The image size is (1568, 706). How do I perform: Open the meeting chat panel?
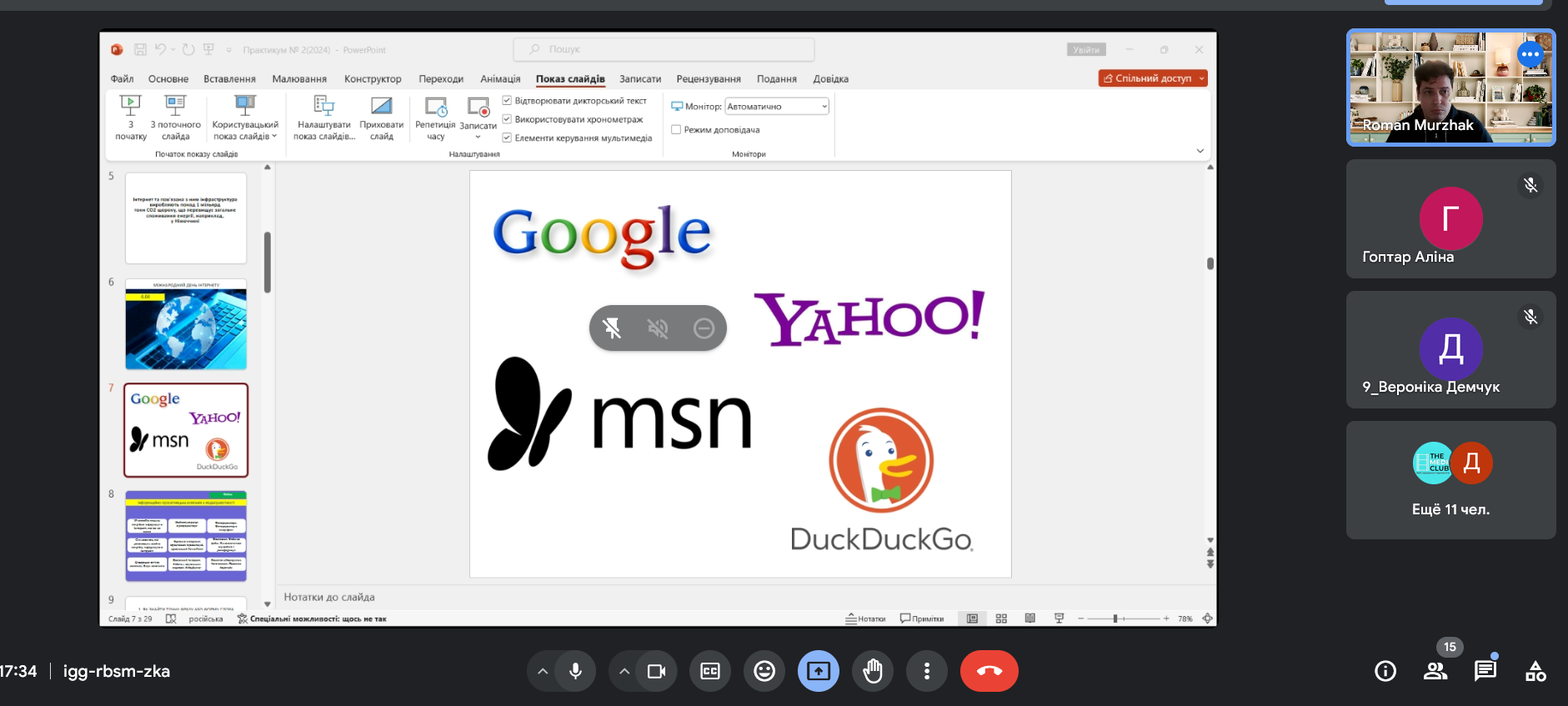click(1485, 671)
